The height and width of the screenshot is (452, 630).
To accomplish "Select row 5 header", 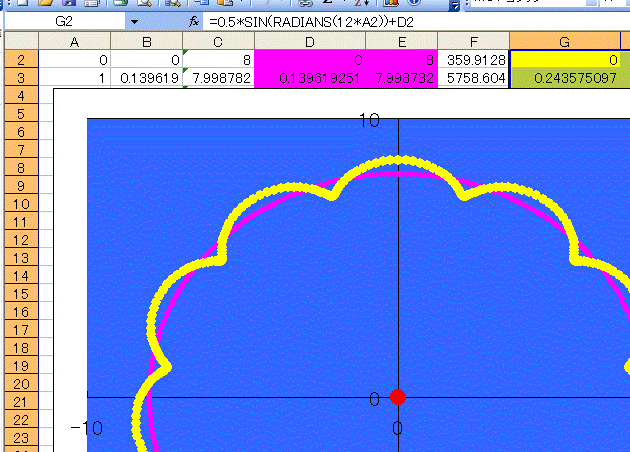I will click(21, 114).
